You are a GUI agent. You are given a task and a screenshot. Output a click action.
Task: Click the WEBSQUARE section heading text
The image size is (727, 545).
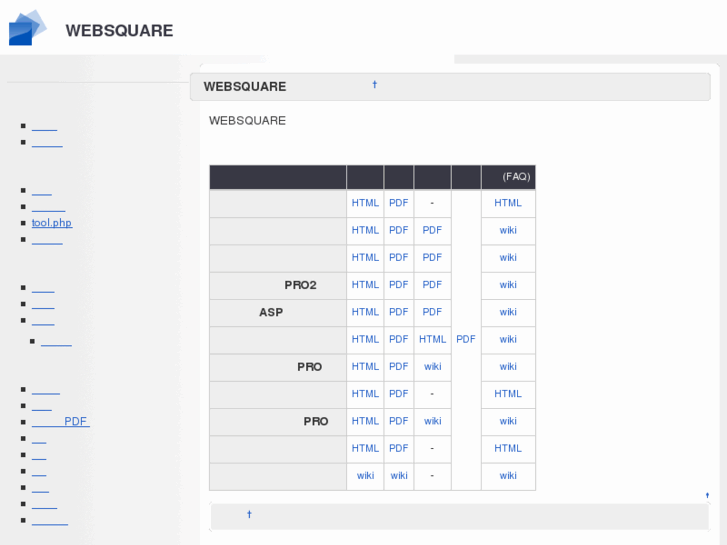[x=245, y=87]
